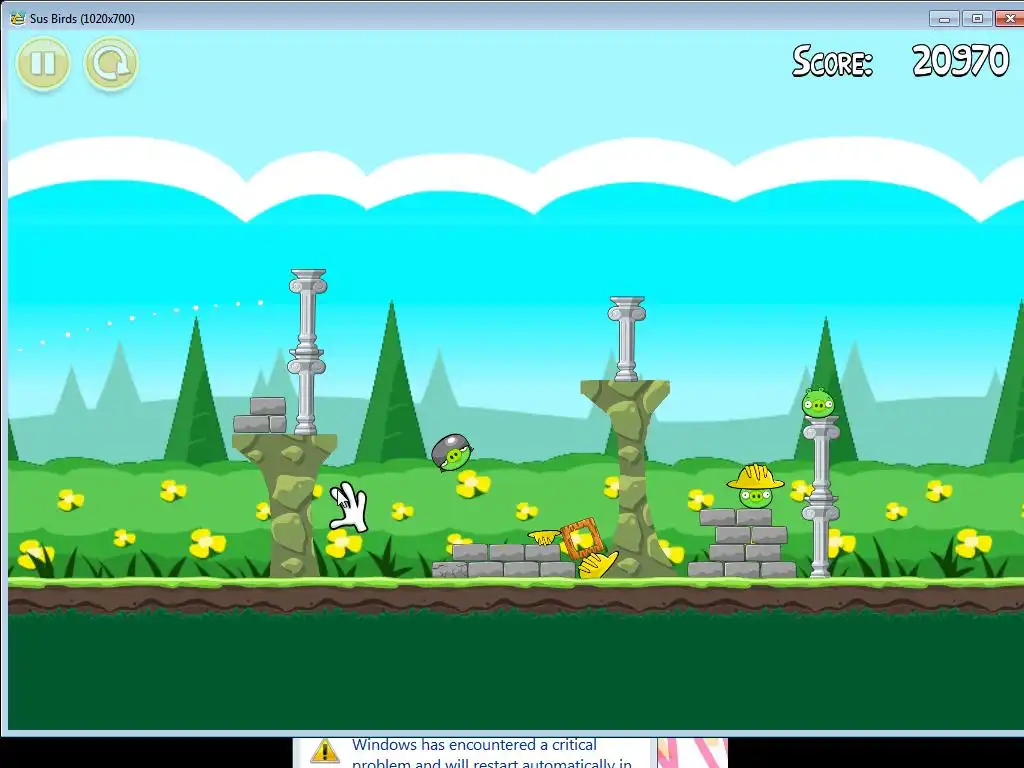The width and height of the screenshot is (1024, 768).
Task: Click the stone pyramid under the hard-hat pig
Action: (x=742, y=543)
